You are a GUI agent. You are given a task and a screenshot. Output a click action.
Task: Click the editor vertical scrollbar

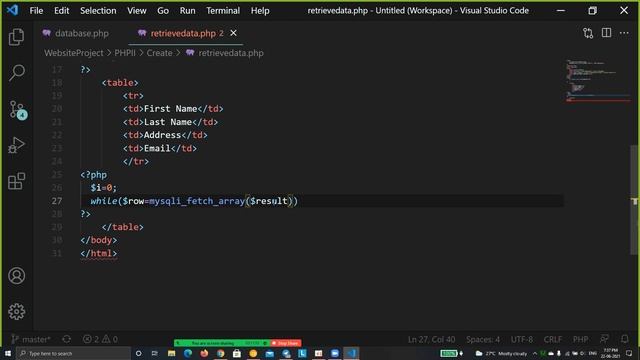click(x=635, y=200)
